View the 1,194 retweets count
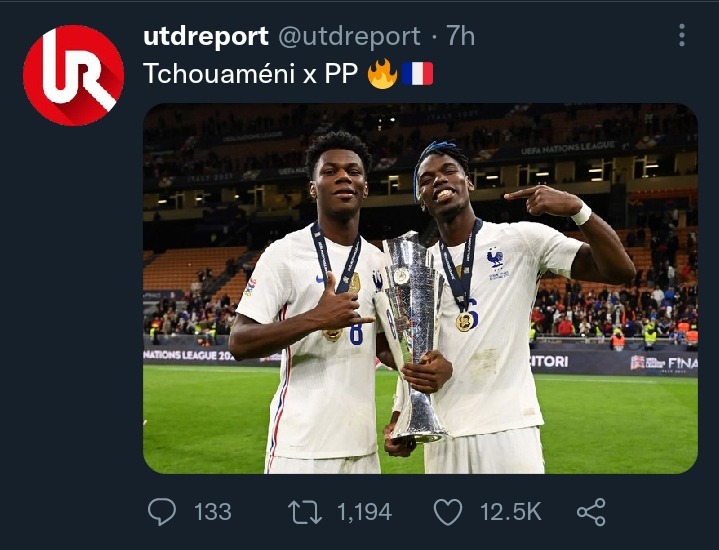This screenshot has width=719, height=550. pyautogui.click(x=365, y=512)
